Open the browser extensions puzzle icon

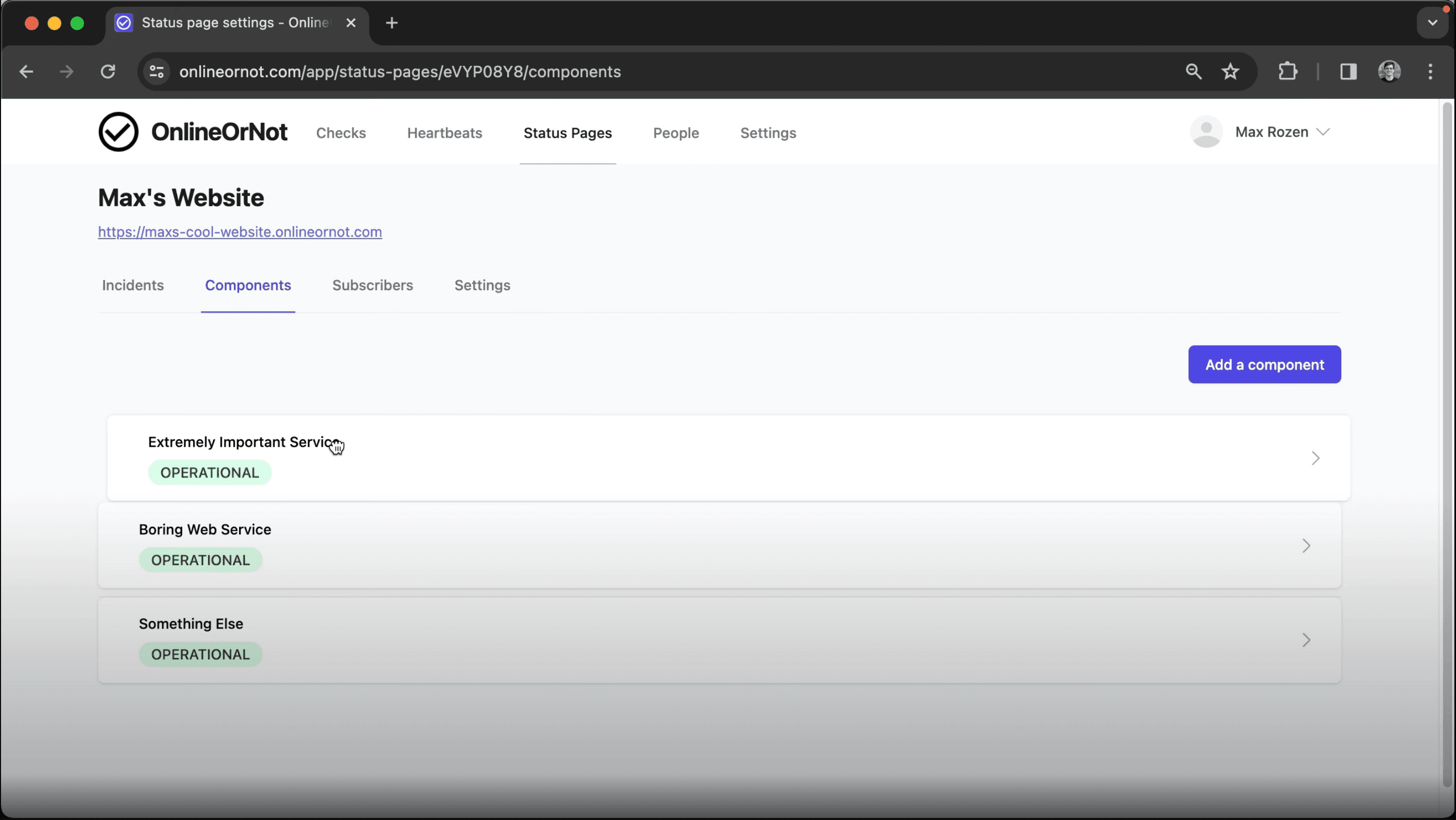point(1288,71)
